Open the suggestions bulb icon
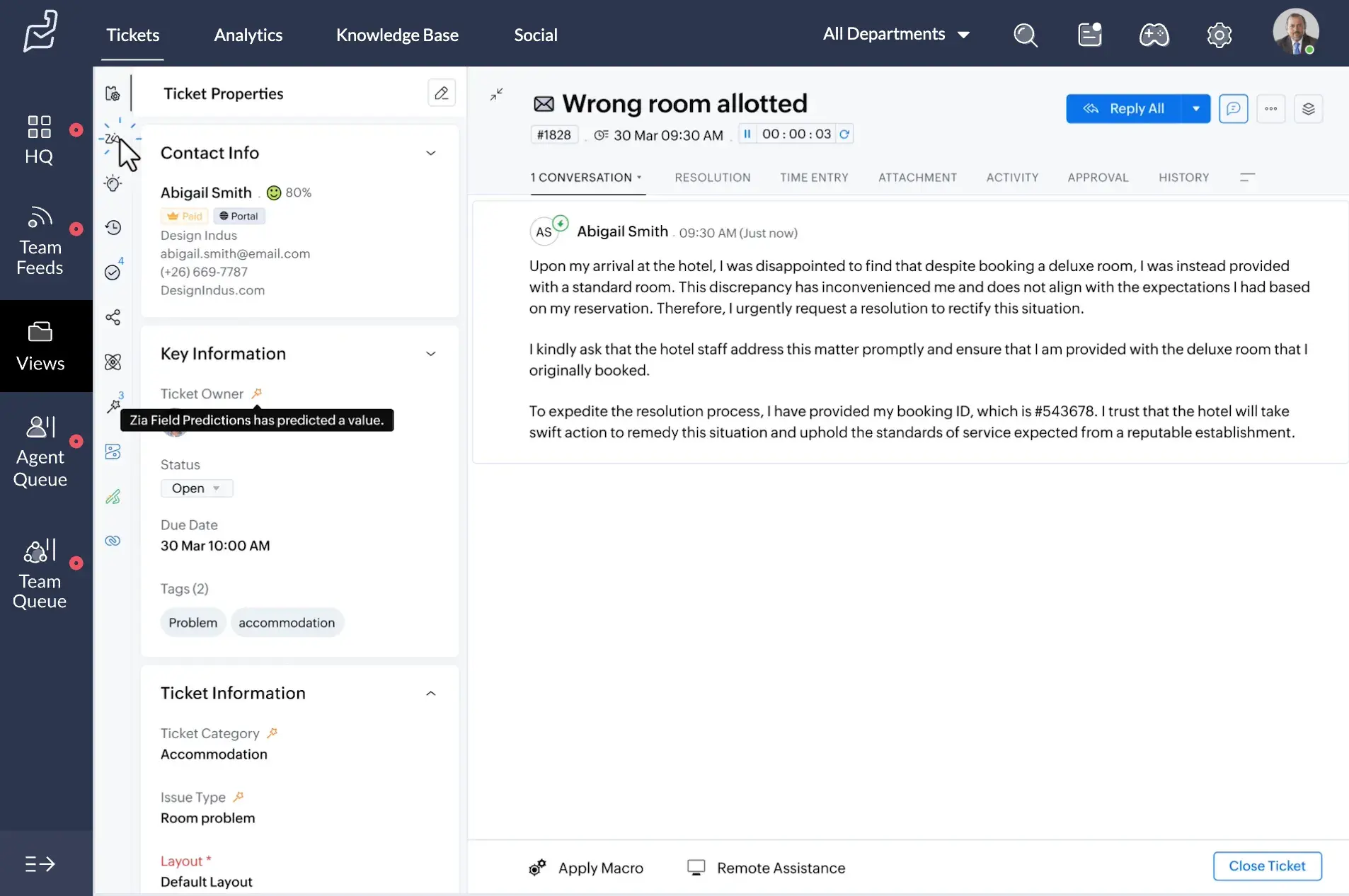1349x896 pixels. pyautogui.click(x=113, y=183)
